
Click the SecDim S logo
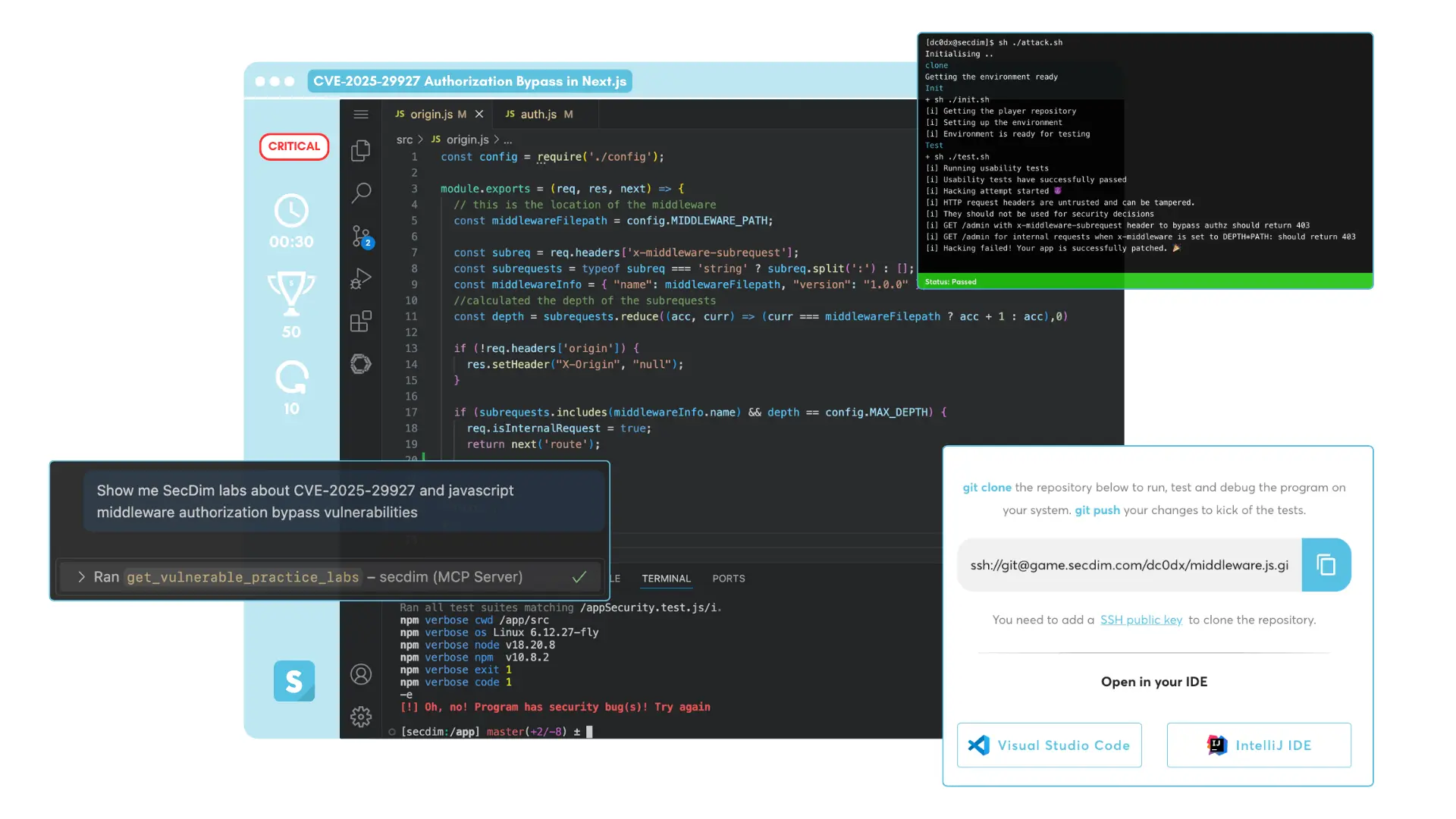point(293,681)
